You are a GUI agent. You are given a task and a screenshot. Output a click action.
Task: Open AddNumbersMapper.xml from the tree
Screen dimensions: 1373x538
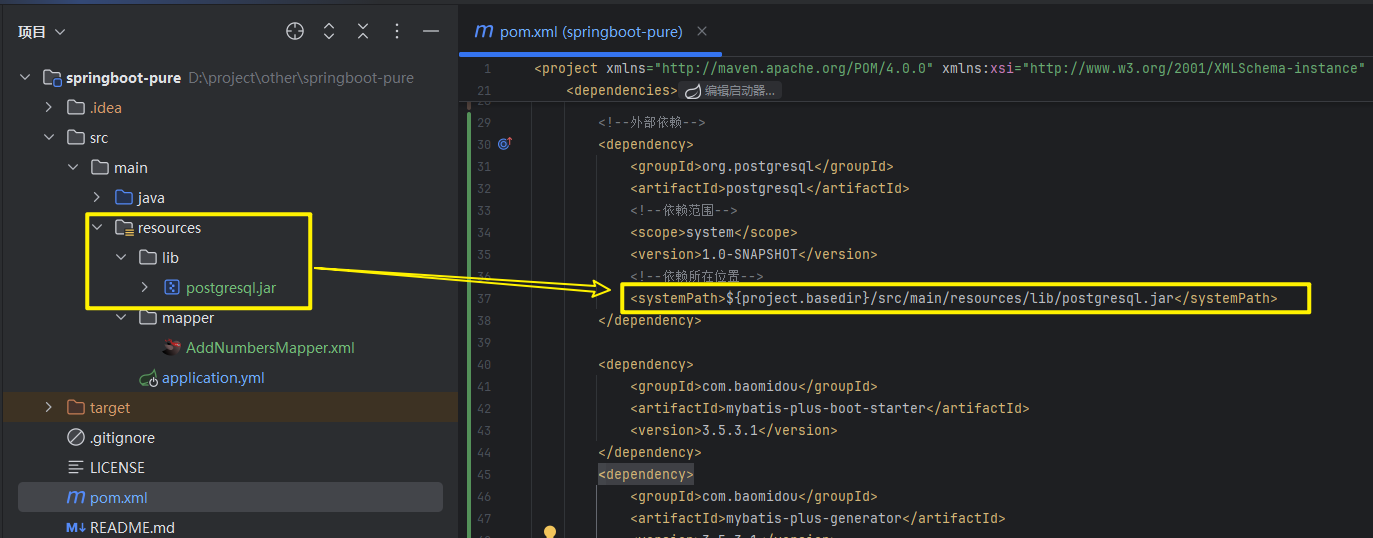click(270, 348)
